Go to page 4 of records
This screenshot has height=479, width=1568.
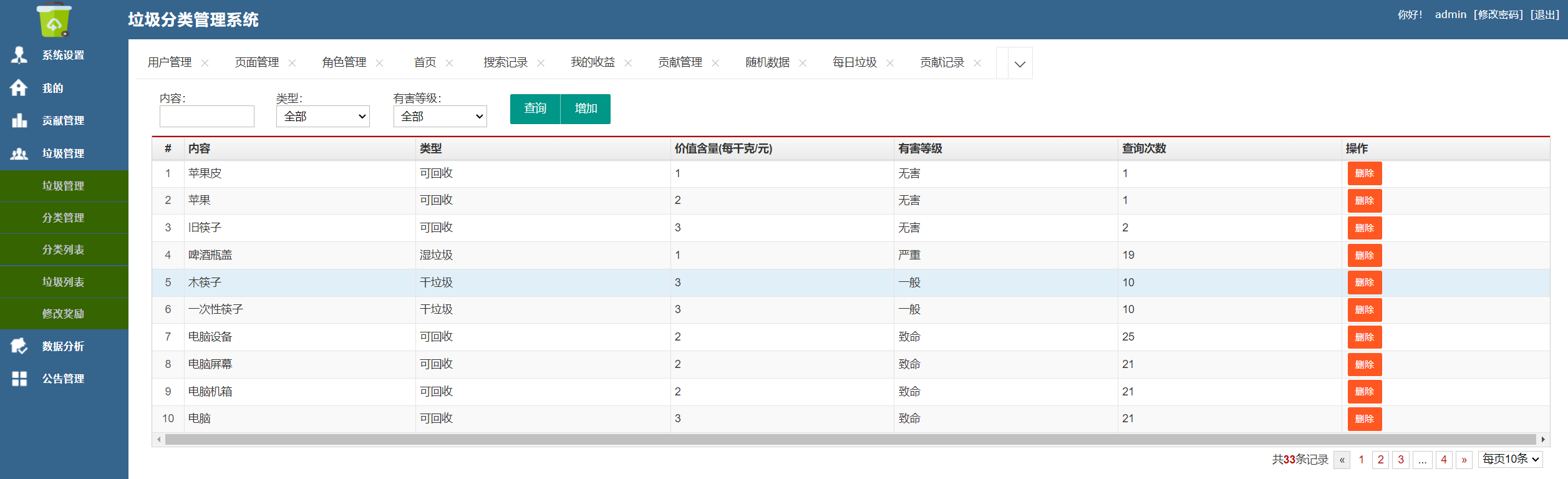1444,460
